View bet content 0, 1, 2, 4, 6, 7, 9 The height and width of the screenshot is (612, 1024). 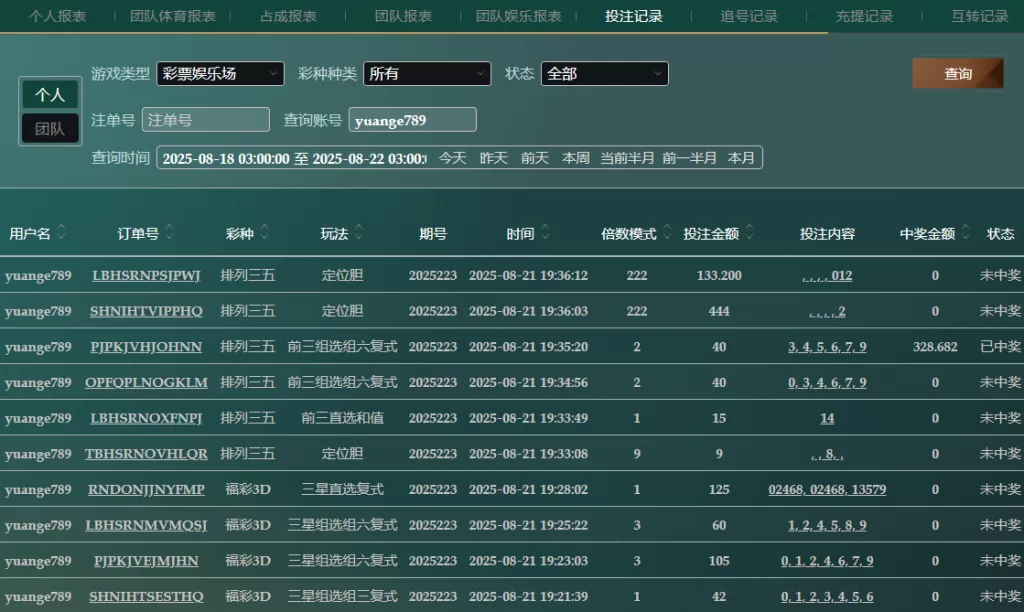tap(827, 561)
